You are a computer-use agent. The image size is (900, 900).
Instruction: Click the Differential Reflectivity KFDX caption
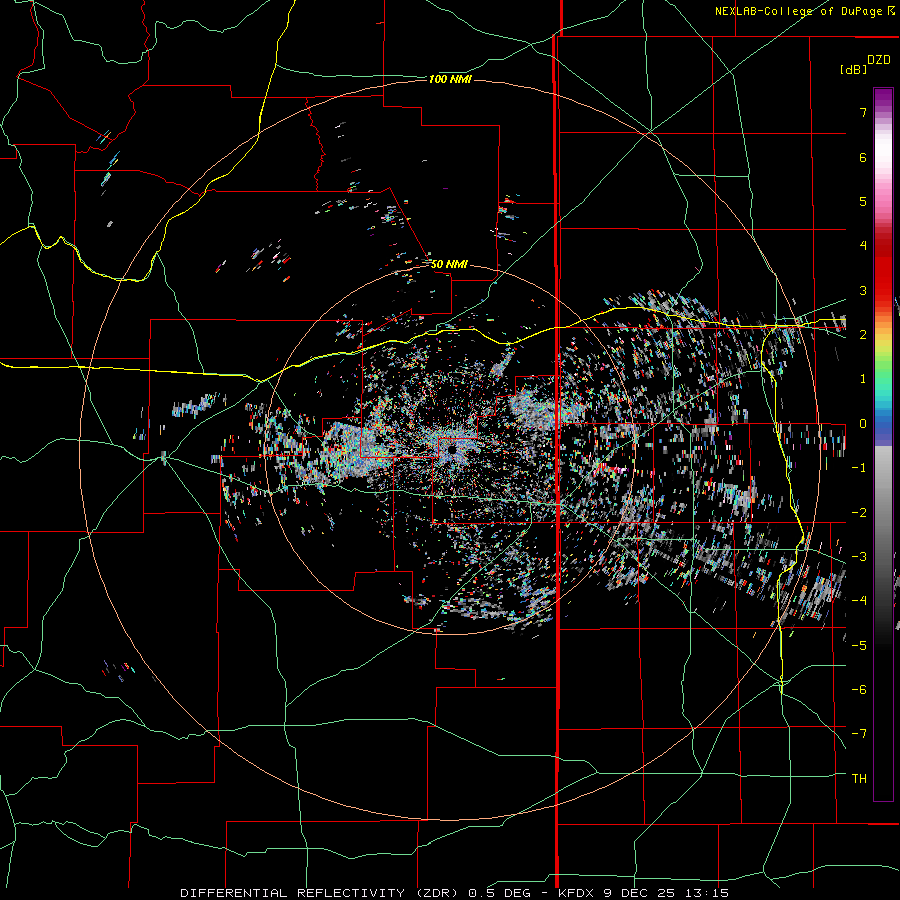[x=455, y=893]
